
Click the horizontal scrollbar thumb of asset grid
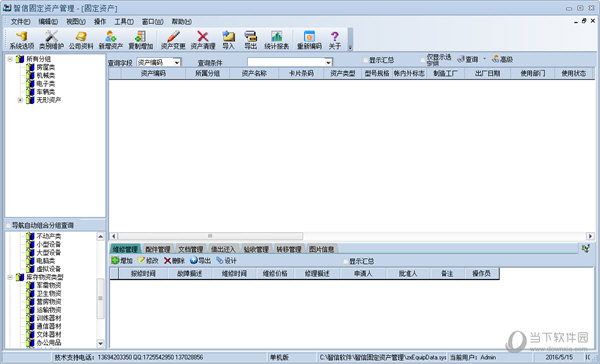(210, 236)
